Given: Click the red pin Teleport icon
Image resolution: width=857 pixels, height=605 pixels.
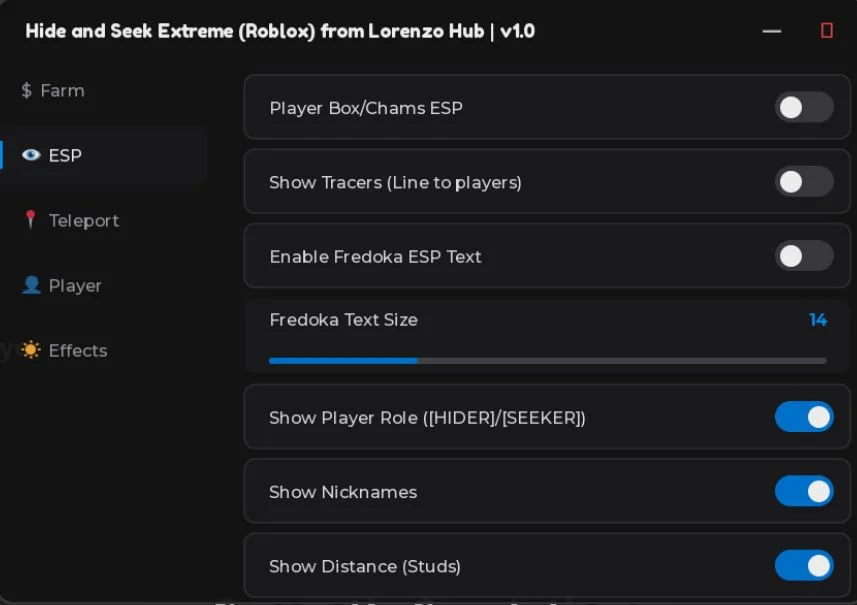Looking at the screenshot, I should (x=31, y=219).
